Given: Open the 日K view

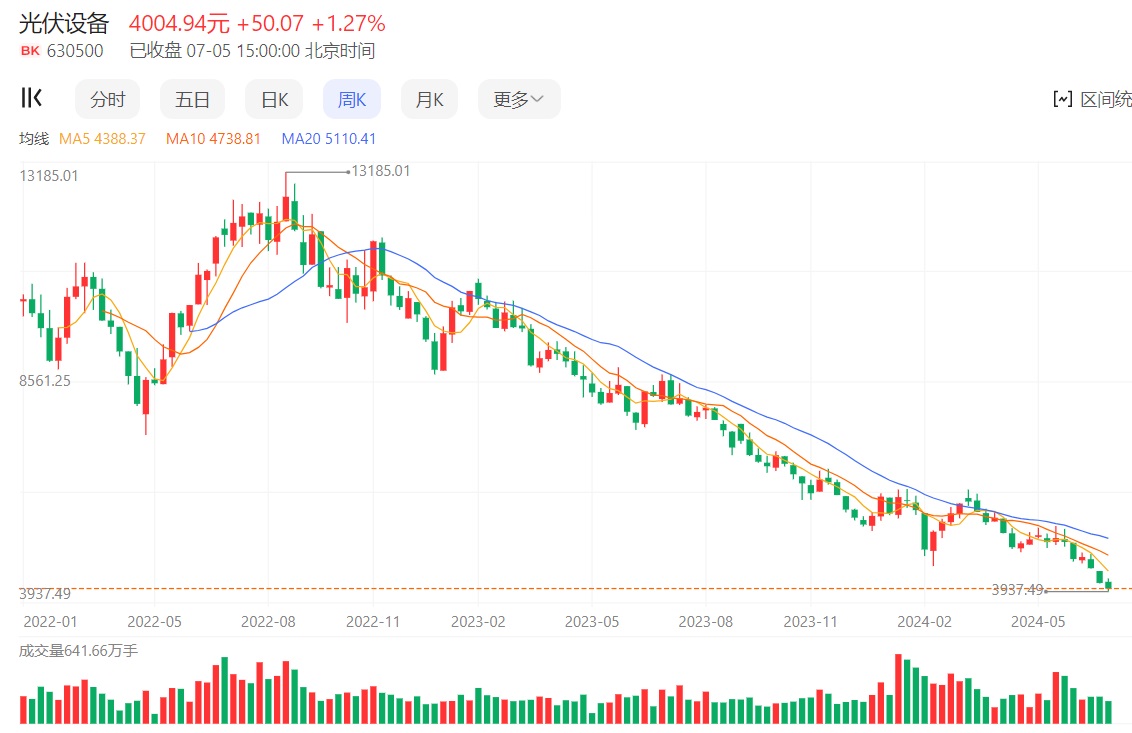Looking at the screenshot, I should [x=273, y=98].
